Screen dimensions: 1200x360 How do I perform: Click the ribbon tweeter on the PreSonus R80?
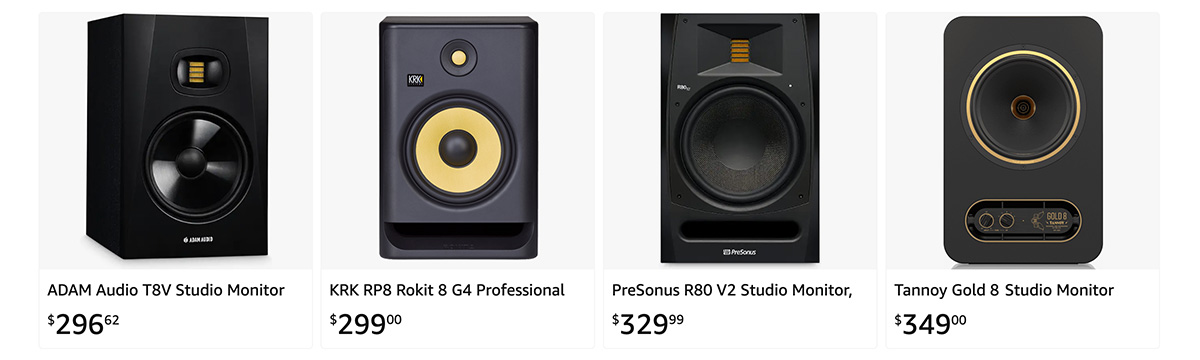click(x=739, y=50)
